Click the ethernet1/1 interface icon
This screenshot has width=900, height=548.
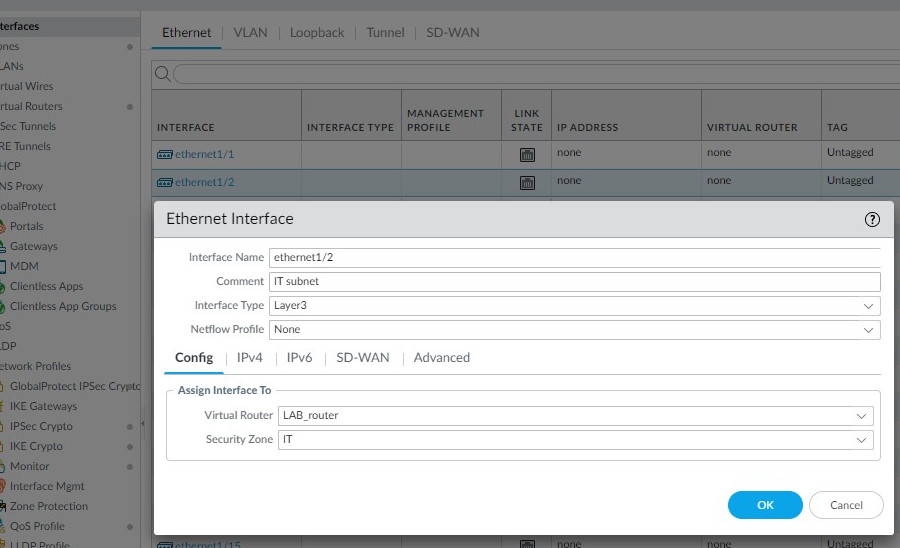point(165,154)
